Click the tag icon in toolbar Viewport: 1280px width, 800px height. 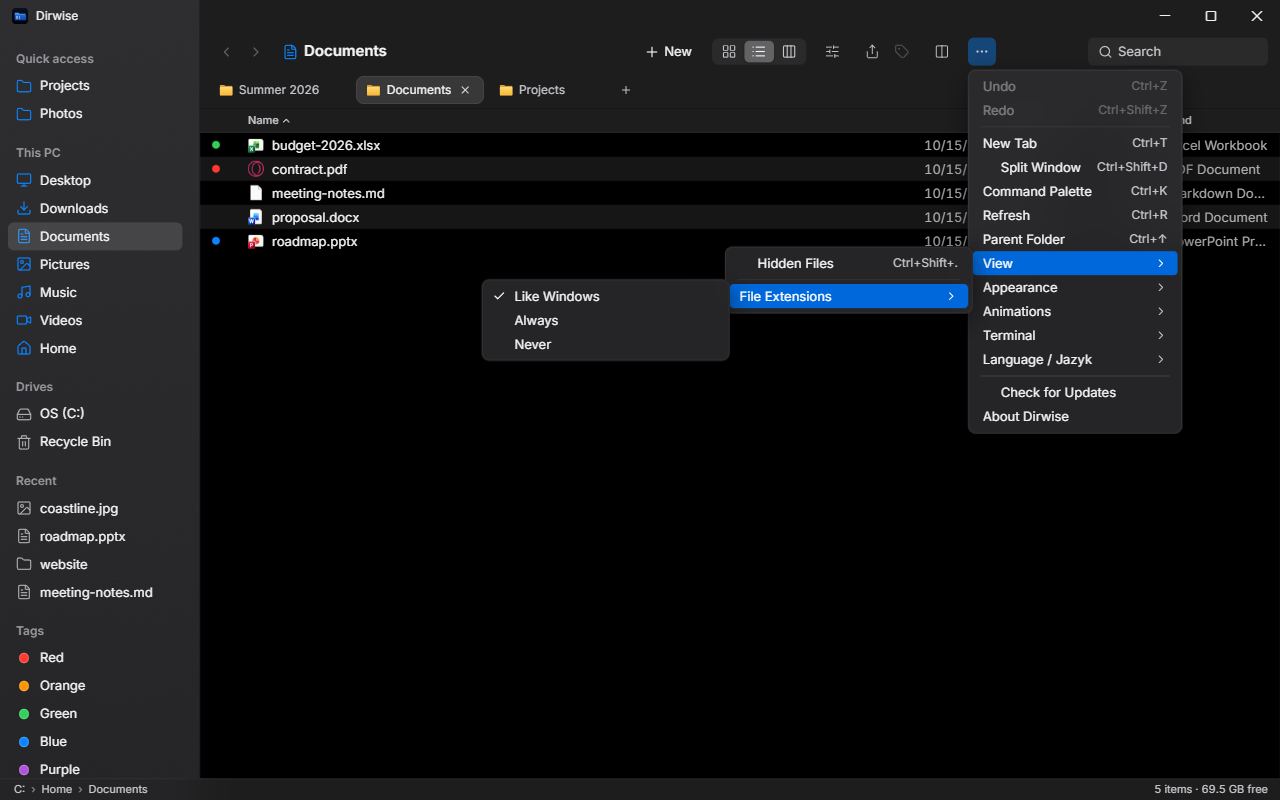click(x=902, y=52)
